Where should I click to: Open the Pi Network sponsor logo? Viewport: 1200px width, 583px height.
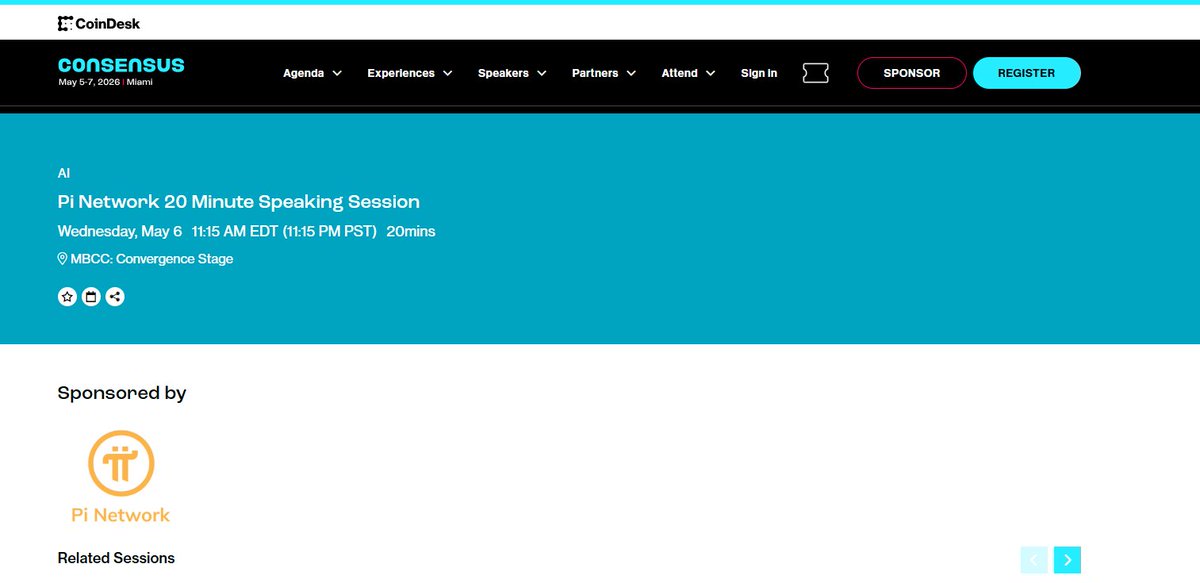121,477
